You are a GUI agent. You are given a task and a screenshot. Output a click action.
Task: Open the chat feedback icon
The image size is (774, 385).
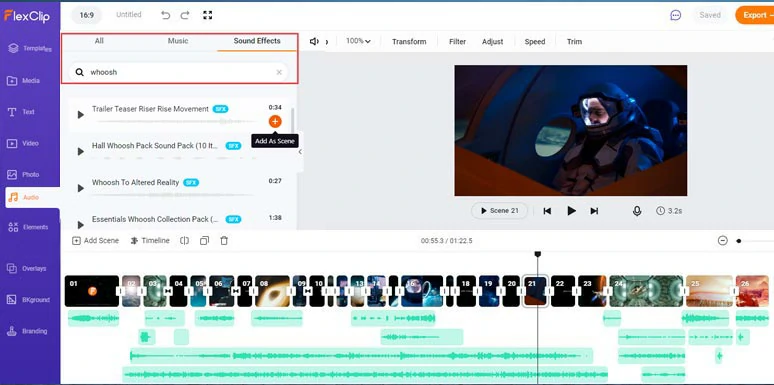click(676, 15)
